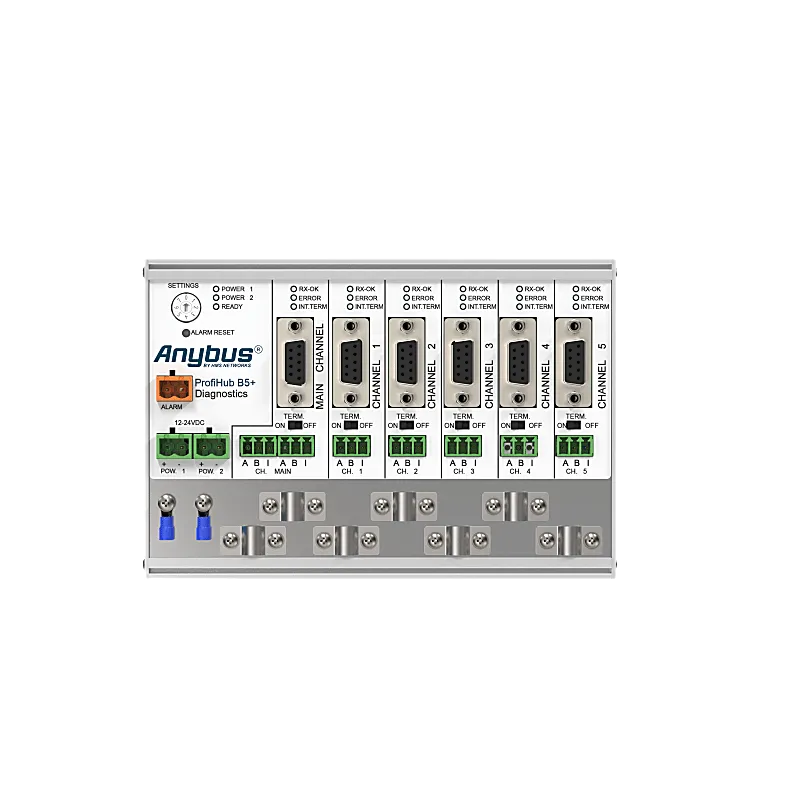Click the CHANNEL 3 ERROR LED
Image resolution: width=800 pixels, height=800 pixels.
pos(463,298)
